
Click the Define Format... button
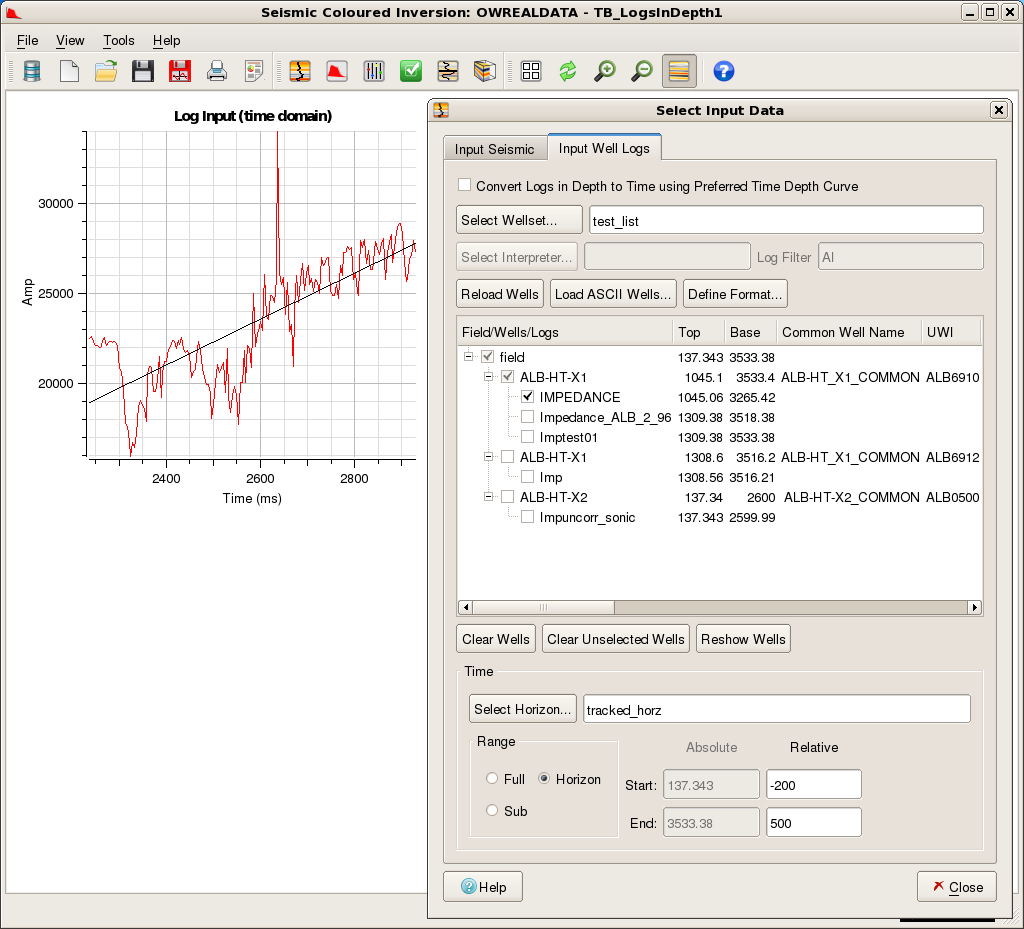(x=735, y=294)
